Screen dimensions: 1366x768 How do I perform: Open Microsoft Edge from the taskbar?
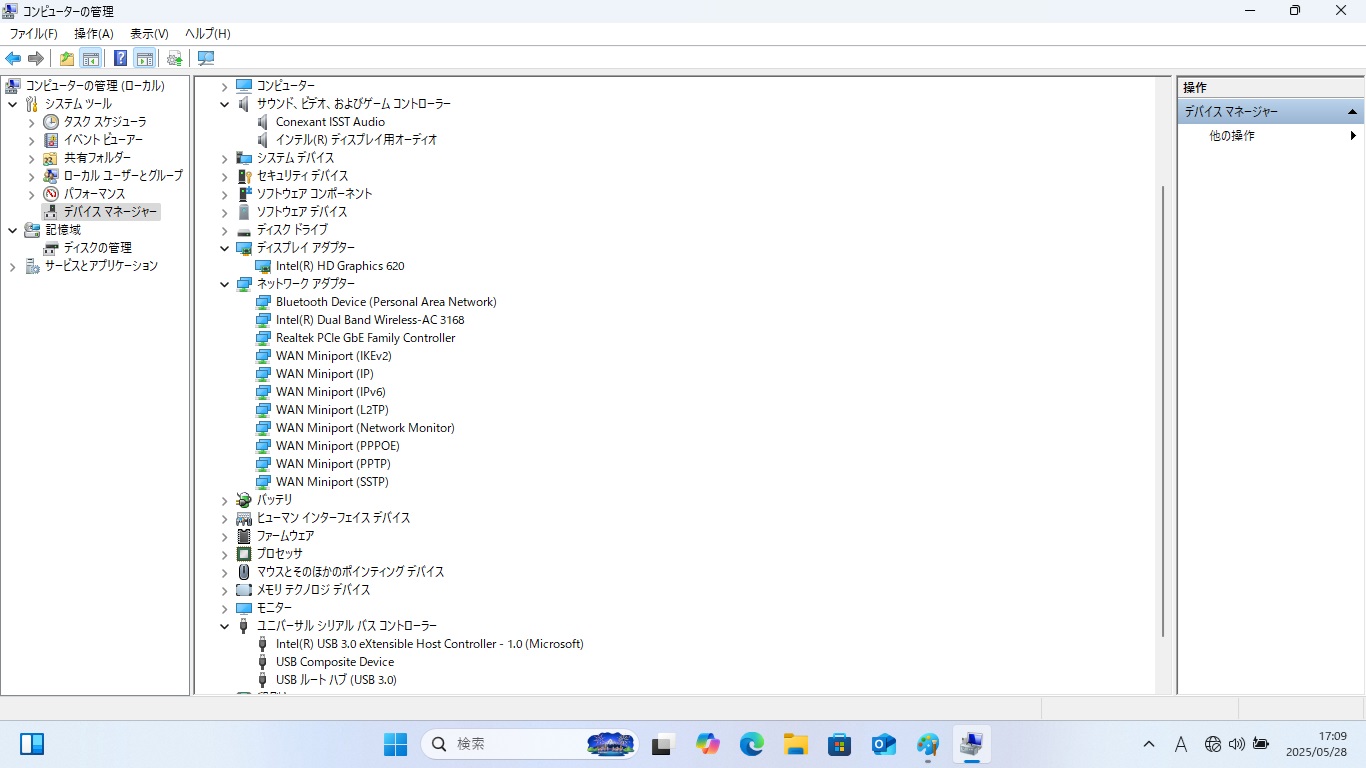(x=752, y=744)
